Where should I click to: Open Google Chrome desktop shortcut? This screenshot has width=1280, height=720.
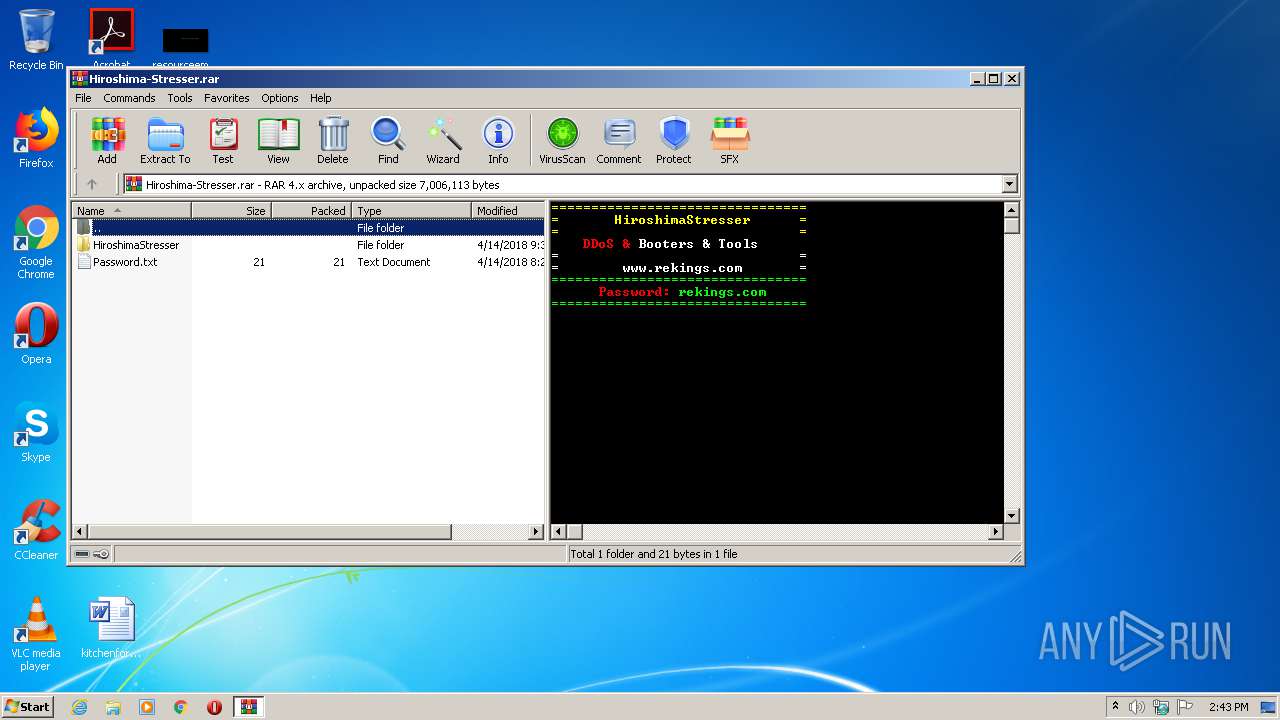[36, 242]
